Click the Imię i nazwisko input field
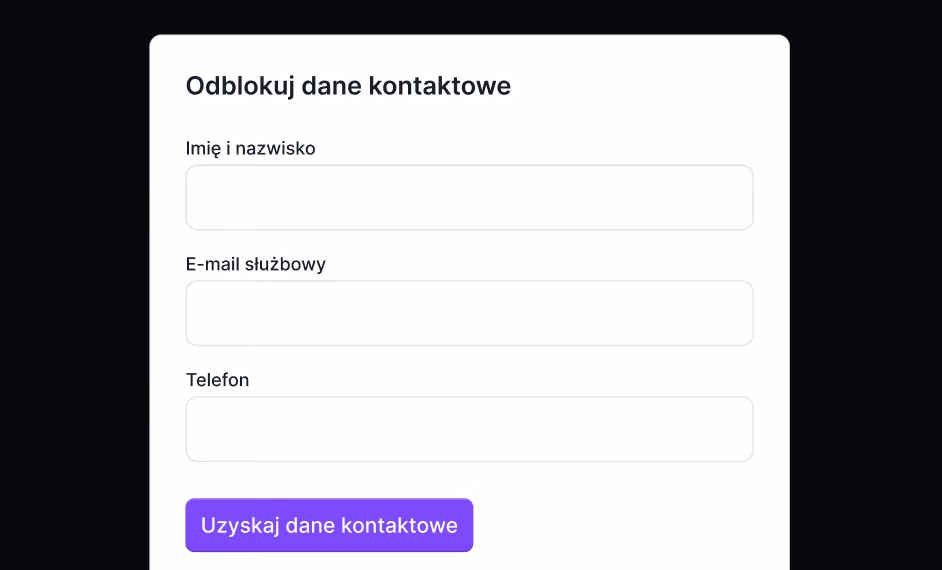Image resolution: width=942 pixels, height=570 pixels. click(469, 198)
